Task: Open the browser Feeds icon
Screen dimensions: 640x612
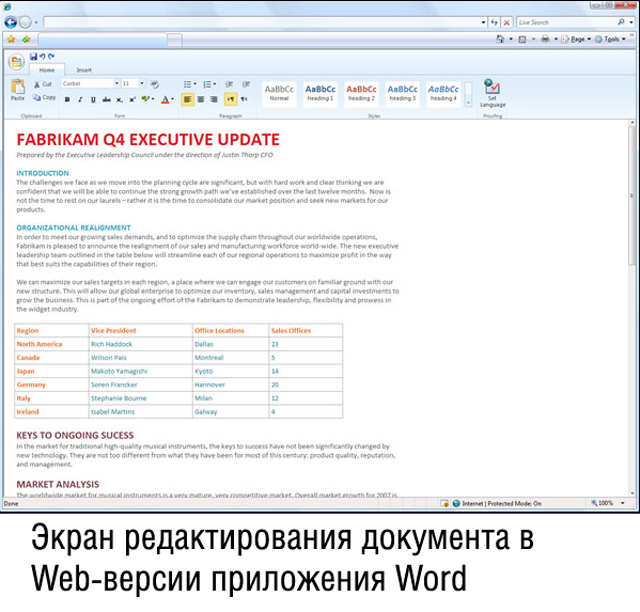Action: point(522,39)
